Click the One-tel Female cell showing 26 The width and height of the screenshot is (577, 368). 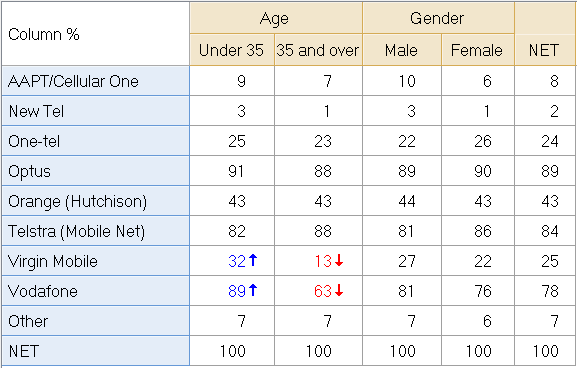pyautogui.click(x=478, y=141)
